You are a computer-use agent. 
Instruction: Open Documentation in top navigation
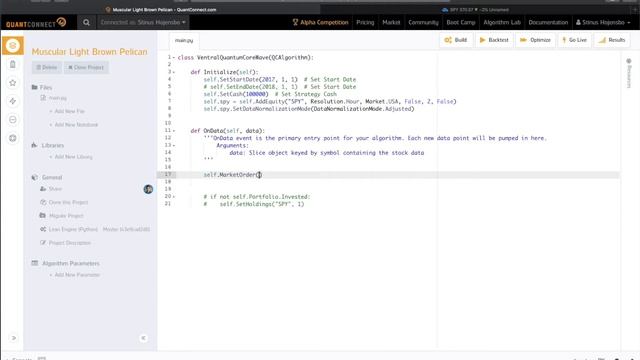548,22
